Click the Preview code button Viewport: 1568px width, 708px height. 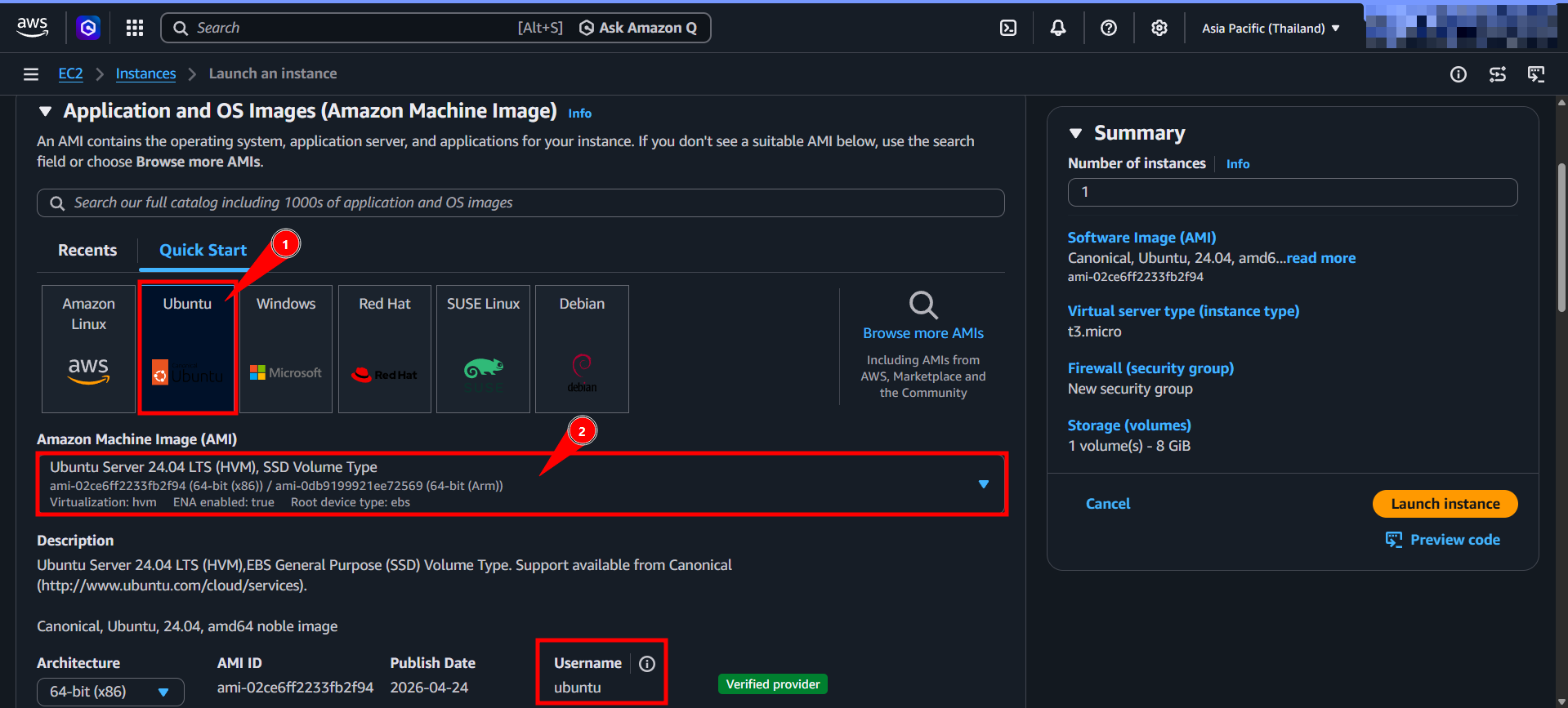1443,540
